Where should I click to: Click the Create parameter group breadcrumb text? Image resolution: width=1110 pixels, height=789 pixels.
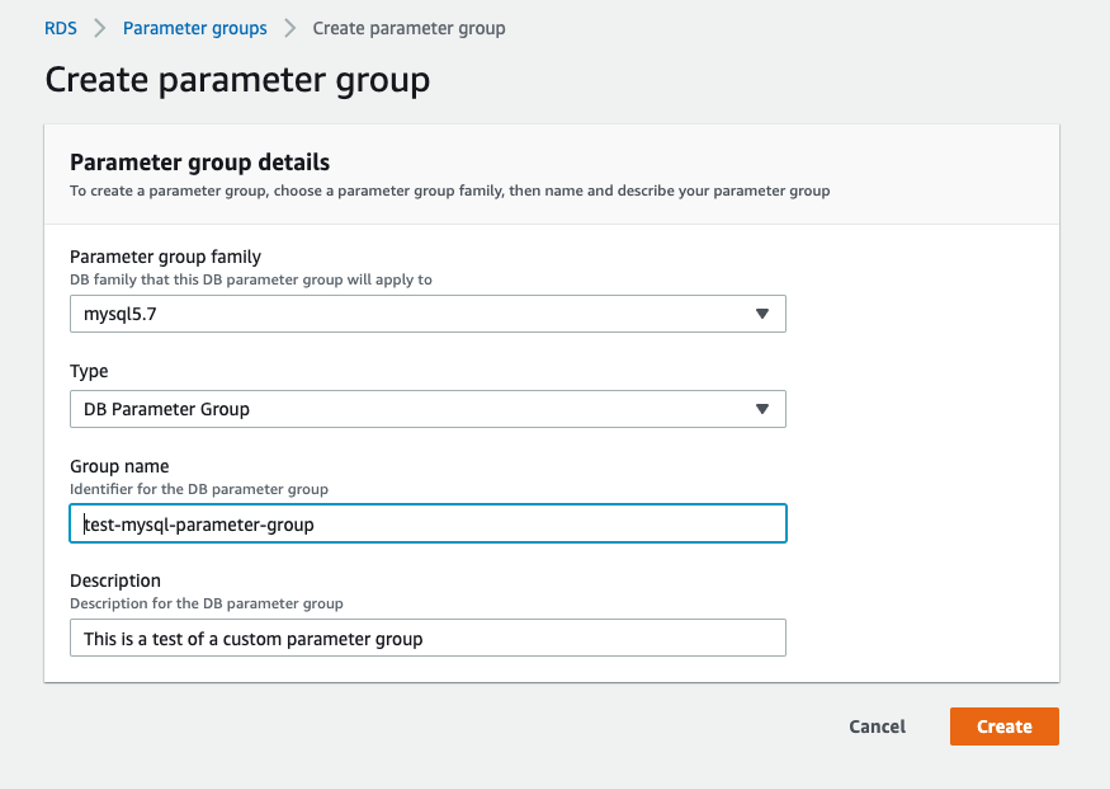pos(409,28)
